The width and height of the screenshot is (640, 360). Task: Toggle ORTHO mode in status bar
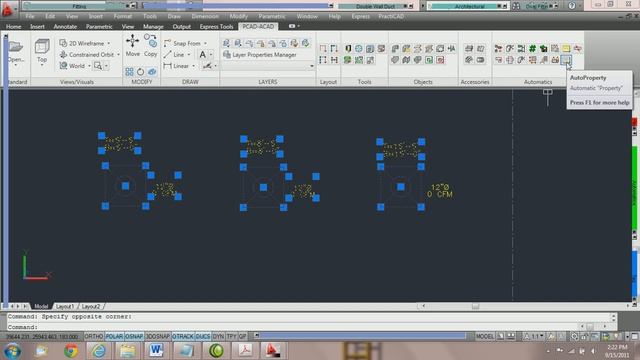[93, 336]
